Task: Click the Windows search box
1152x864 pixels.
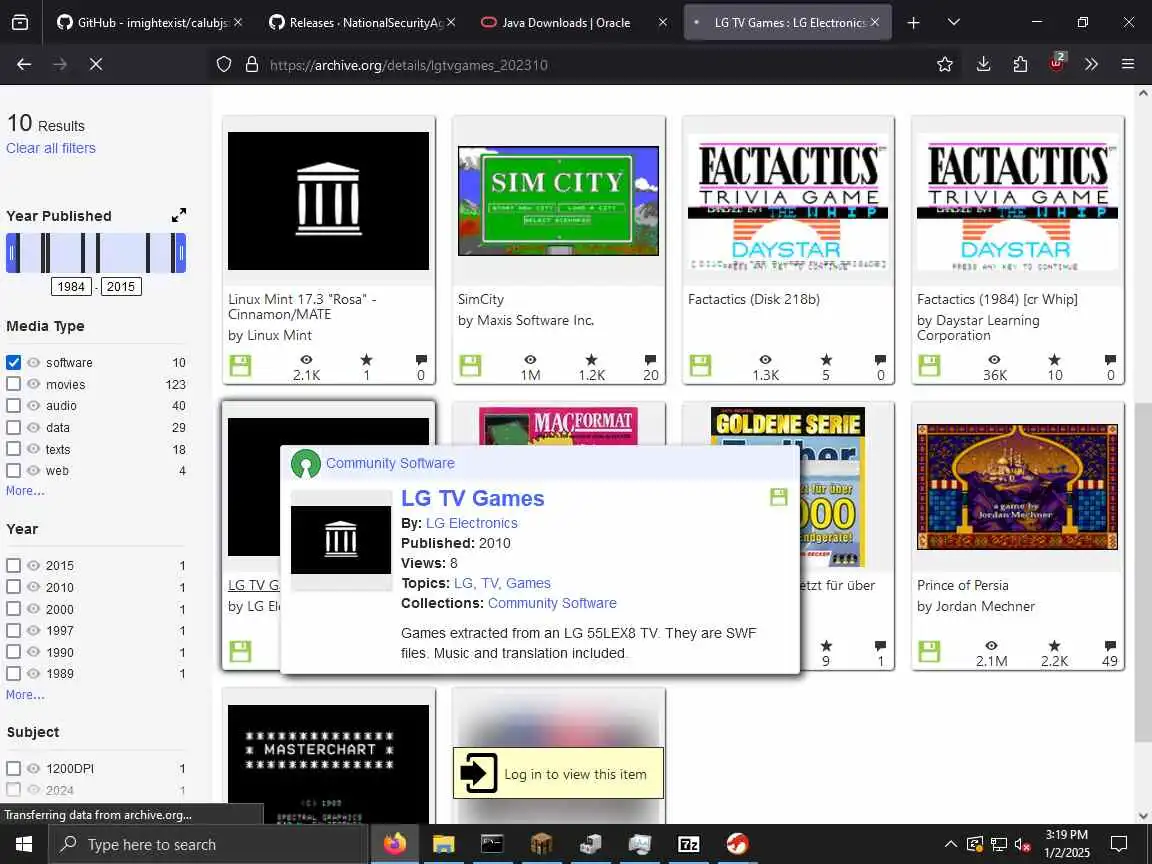Action: [x=207, y=844]
